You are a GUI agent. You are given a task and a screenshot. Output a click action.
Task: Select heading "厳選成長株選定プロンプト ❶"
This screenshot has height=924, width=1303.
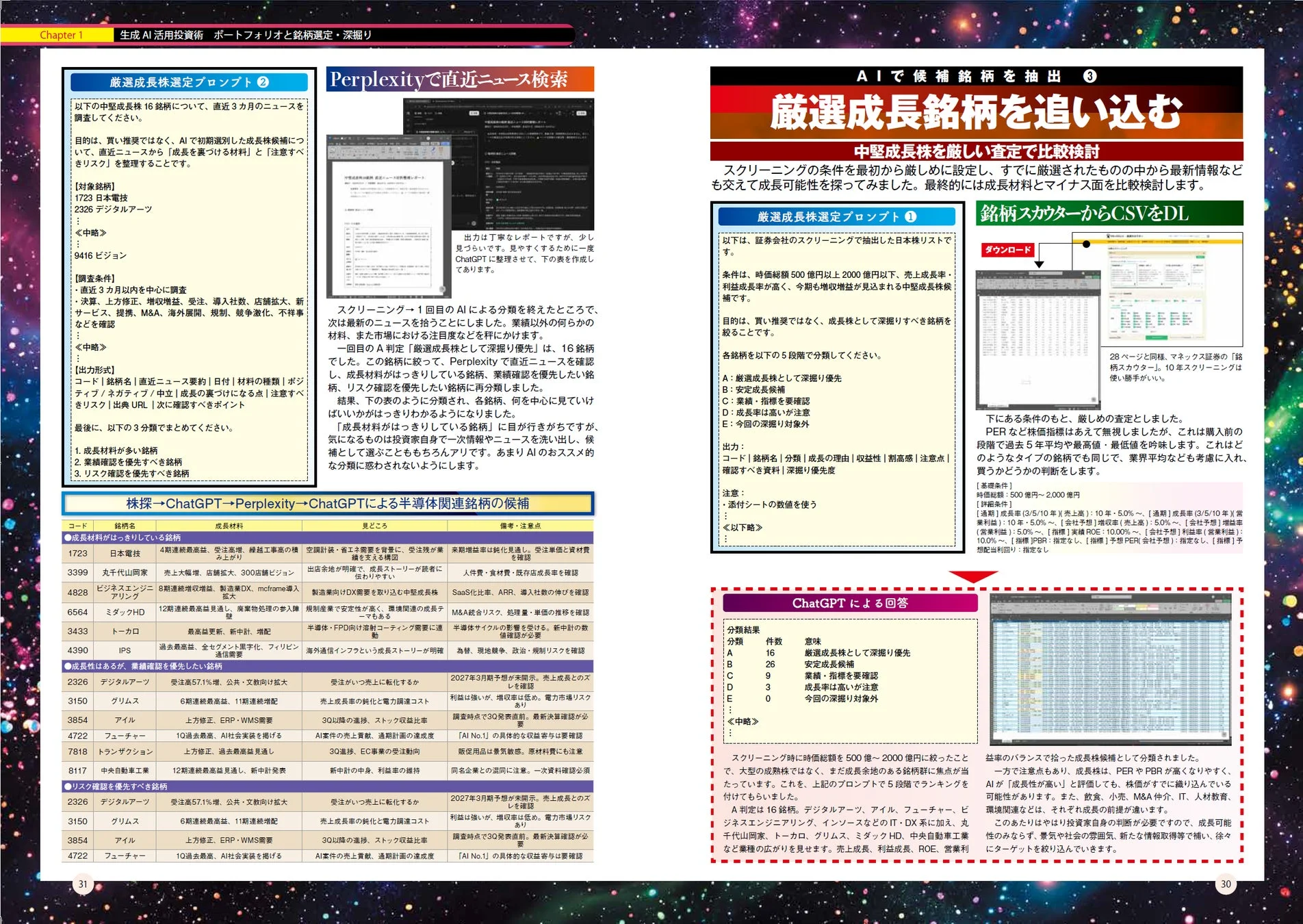tap(836, 217)
